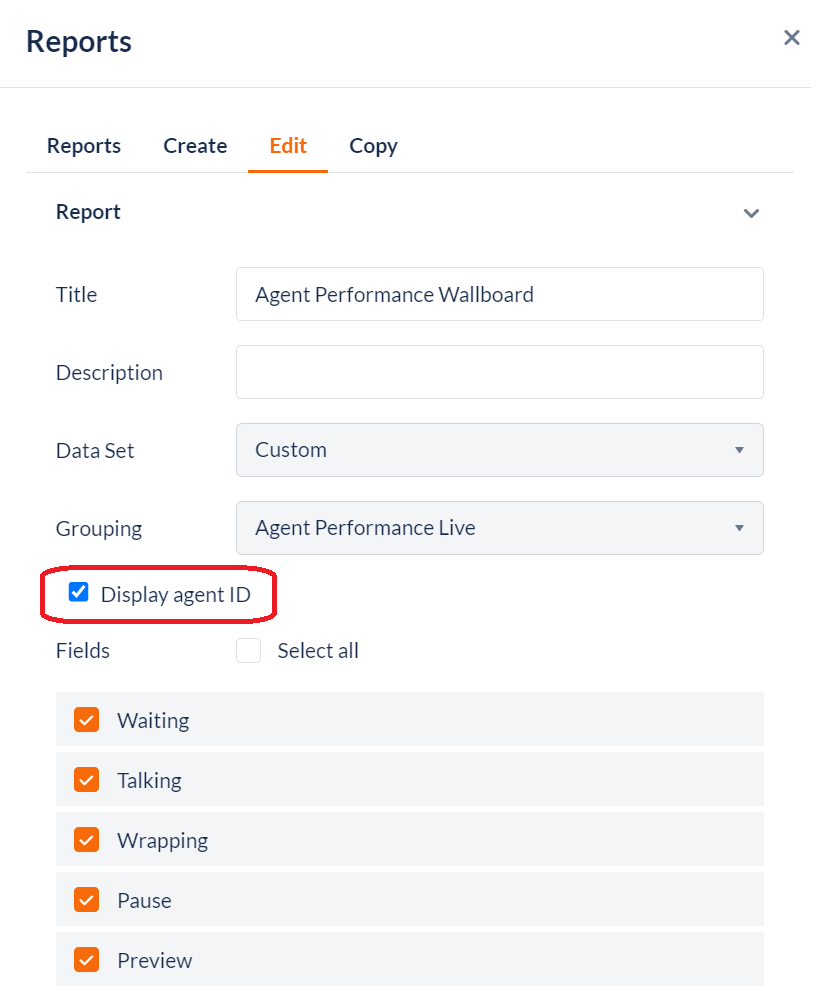Deselect the Preview field checkbox
This screenshot has width=818, height=991.
pyautogui.click(x=87, y=960)
